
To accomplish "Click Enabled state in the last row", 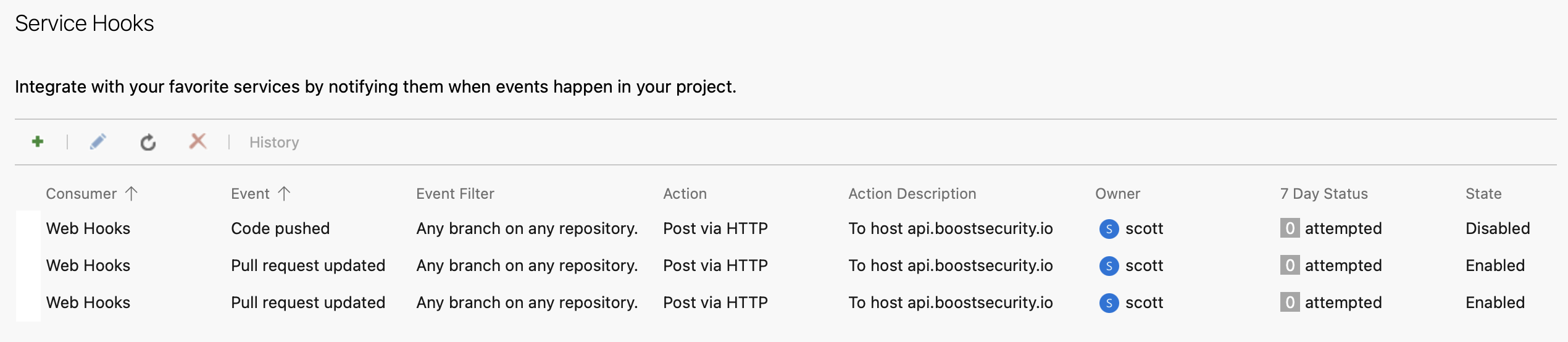I will (x=1495, y=302).
